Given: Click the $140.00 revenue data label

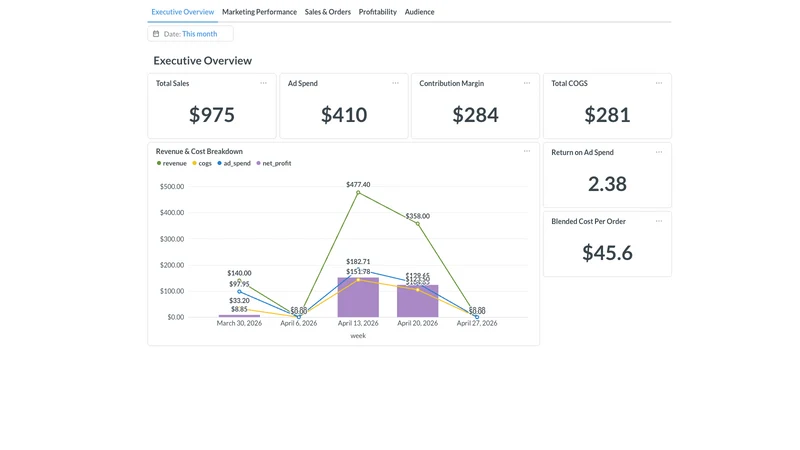Looking at the screenshot, I should [x=239, y=273].
